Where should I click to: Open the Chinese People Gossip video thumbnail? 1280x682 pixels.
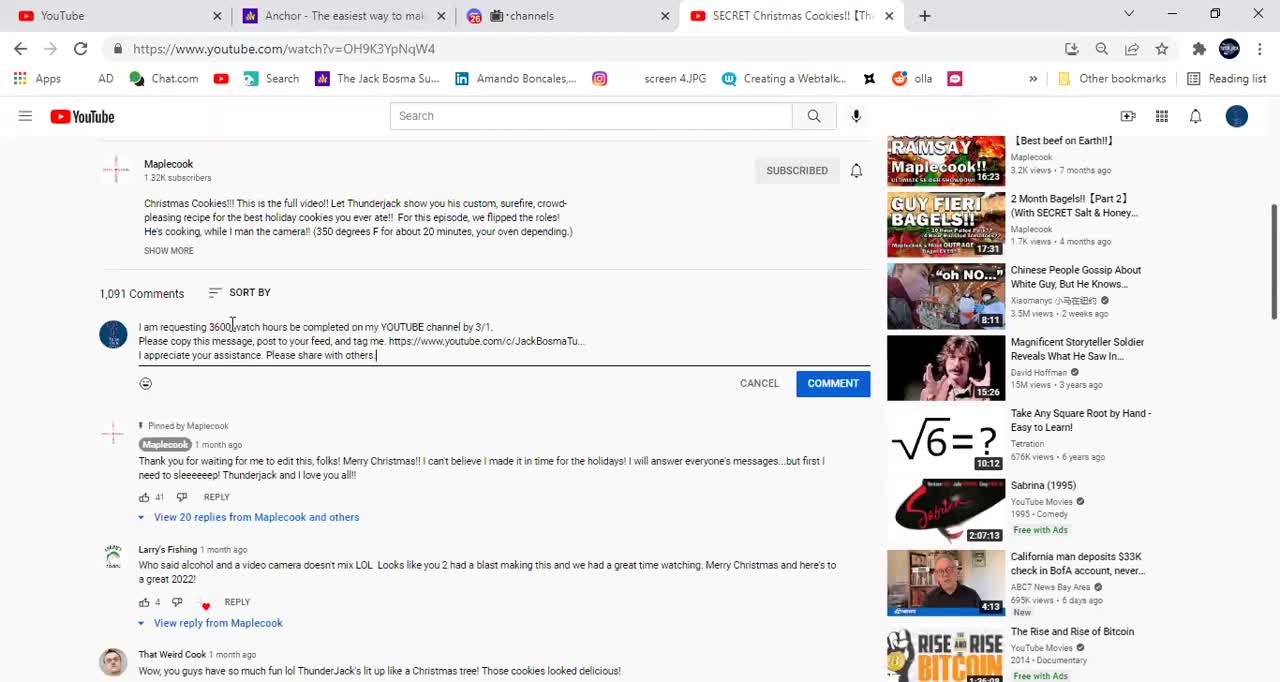(x=946, y=296)
